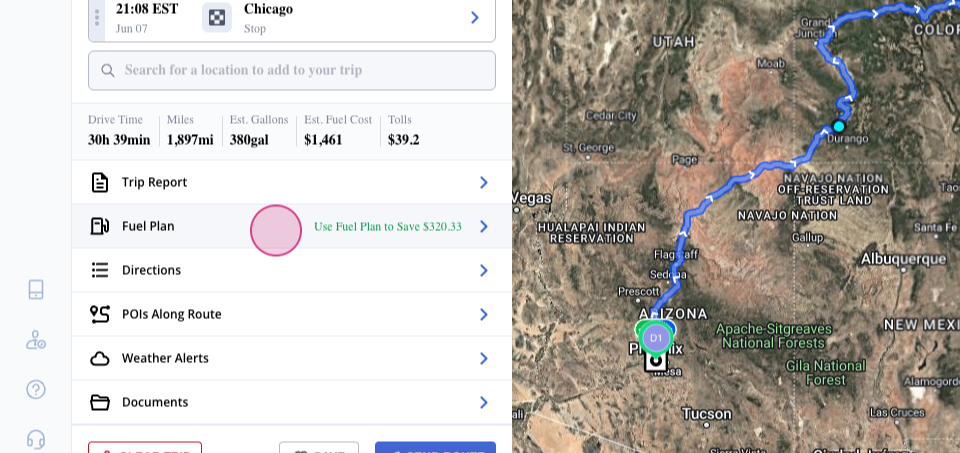Viewport: 960px width, 453px height.
Task: Open the tablet device icon in left sidebar
Action: point(36,289)
